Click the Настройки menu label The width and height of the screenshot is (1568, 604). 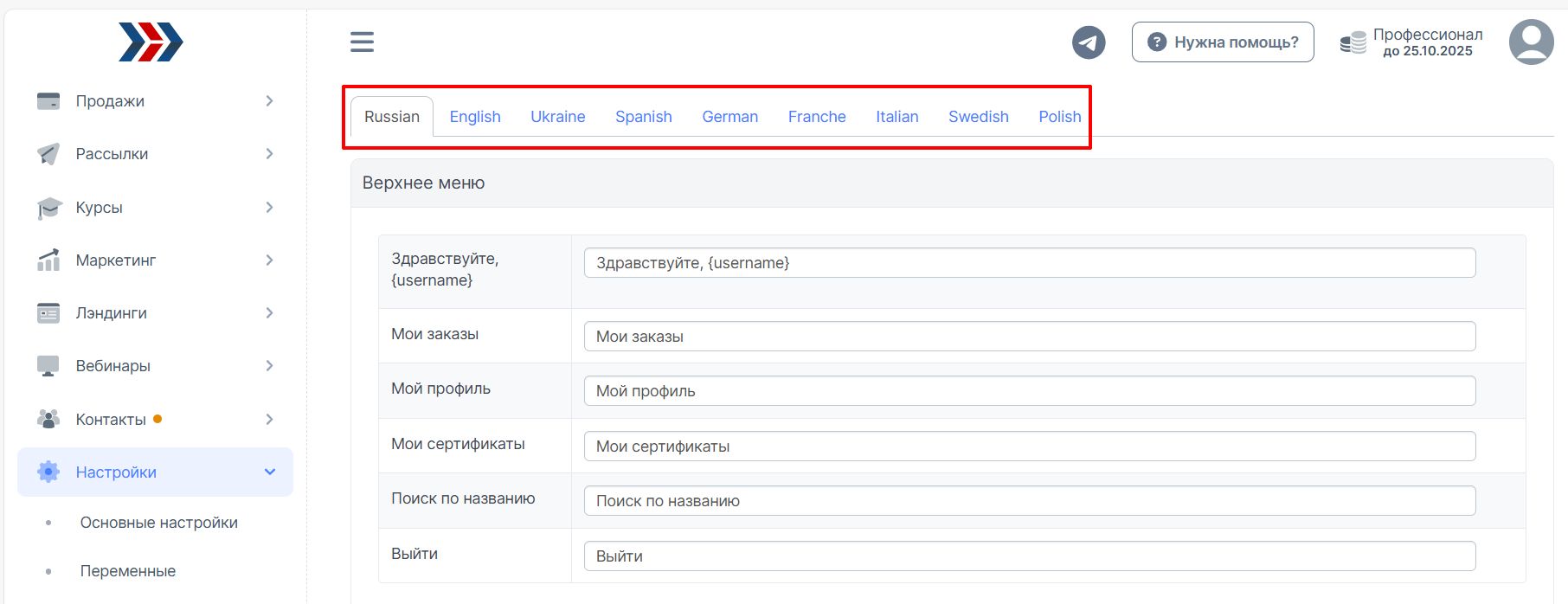pyautogui.click(x=116, y=472)
